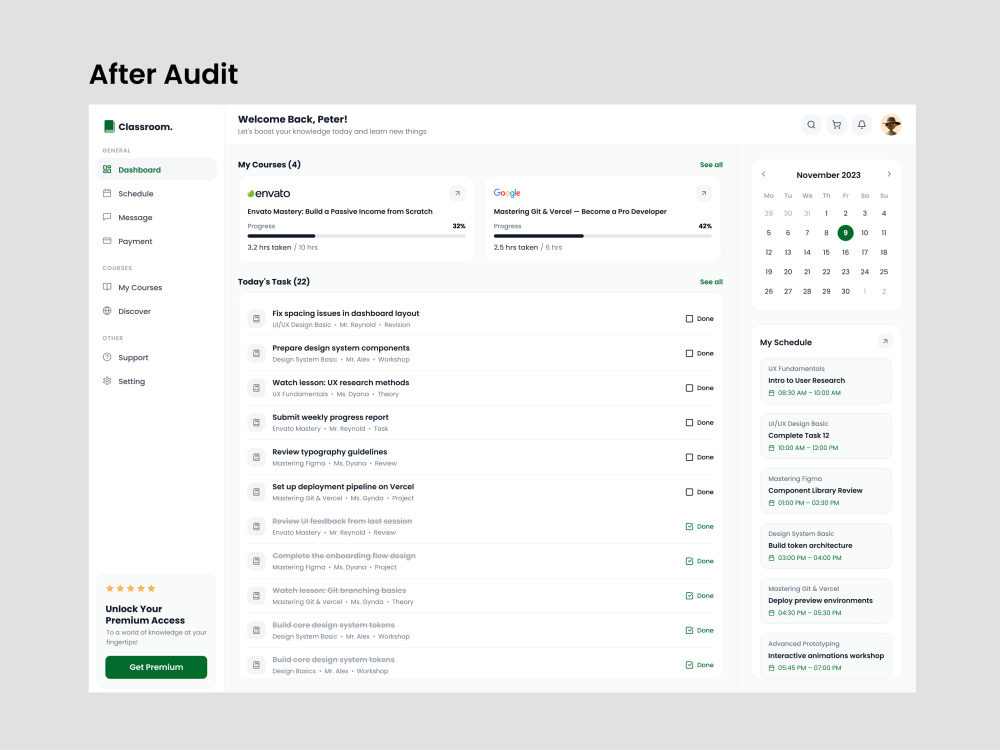Check Done for Review typography guidelines
The image size is (1000, 750).
pyautogui.click(x=689, y=457)
